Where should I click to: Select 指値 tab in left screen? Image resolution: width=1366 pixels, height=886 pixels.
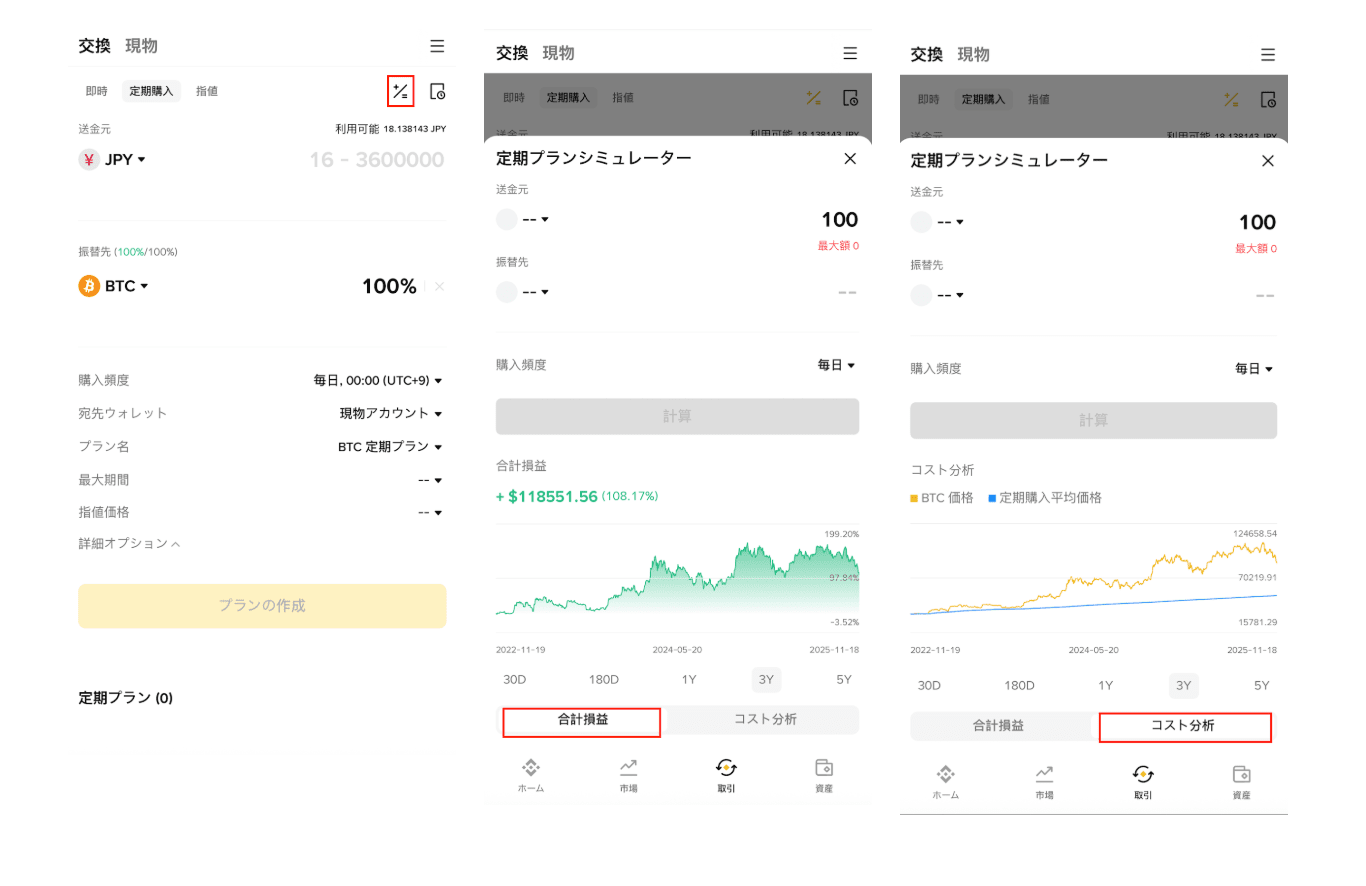pos(207,91)
